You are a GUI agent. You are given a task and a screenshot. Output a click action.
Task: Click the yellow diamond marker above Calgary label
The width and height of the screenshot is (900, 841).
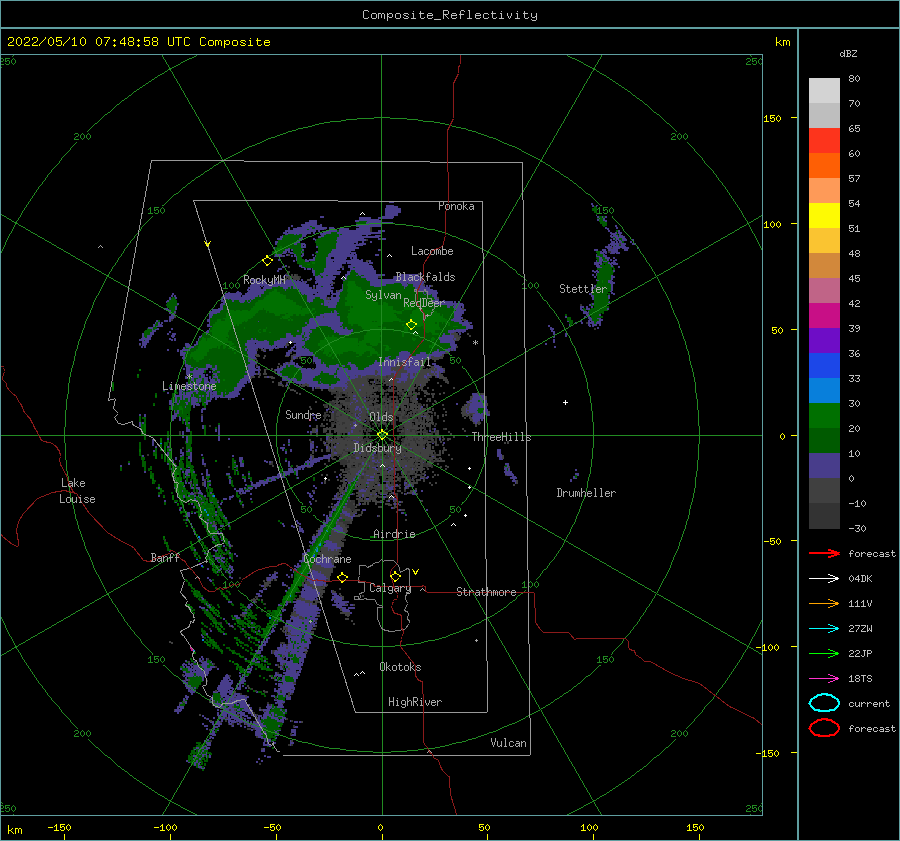(x=395, y=576)
